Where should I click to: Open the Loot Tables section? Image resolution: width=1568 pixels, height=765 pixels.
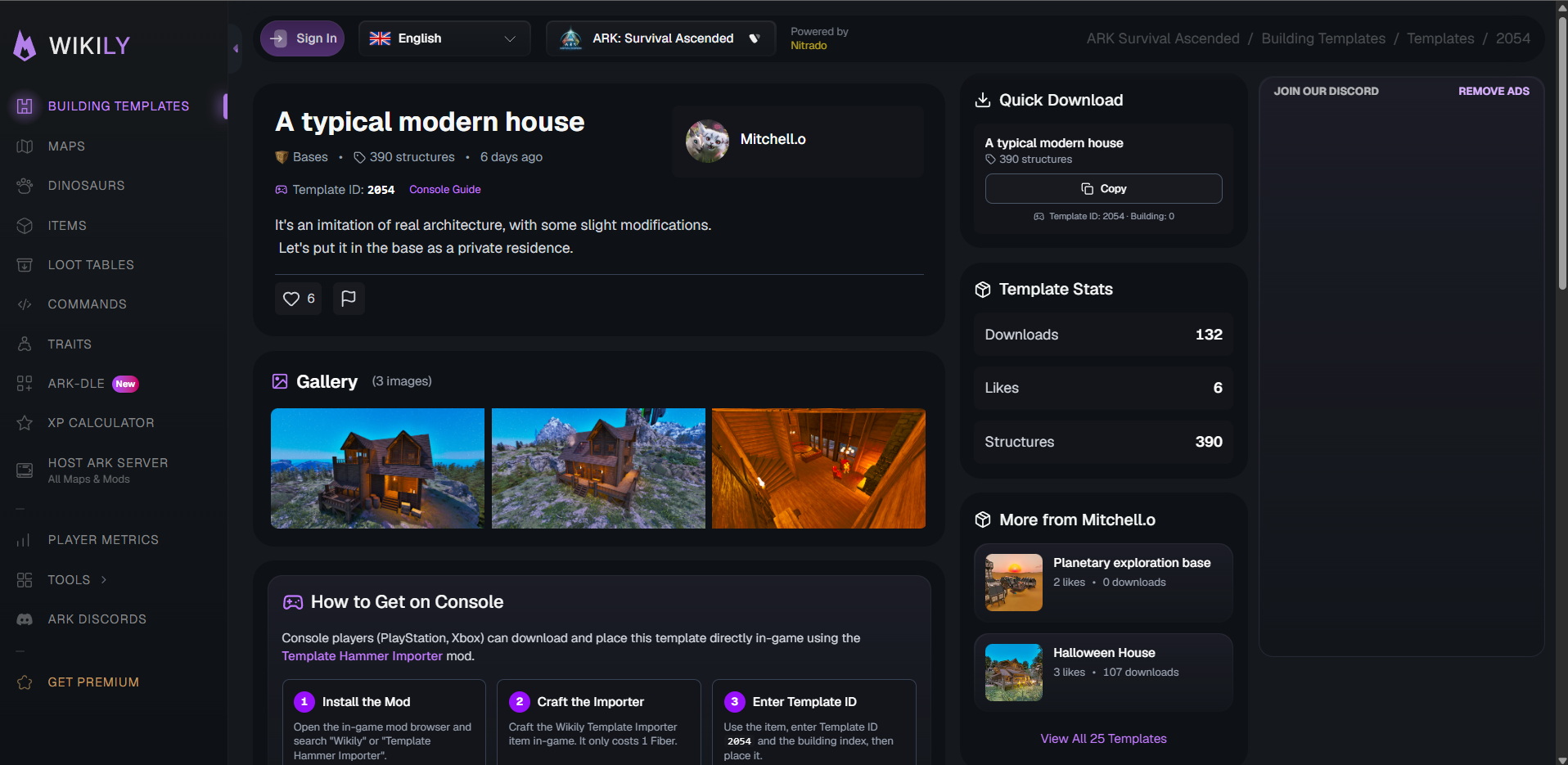[25, 264]
